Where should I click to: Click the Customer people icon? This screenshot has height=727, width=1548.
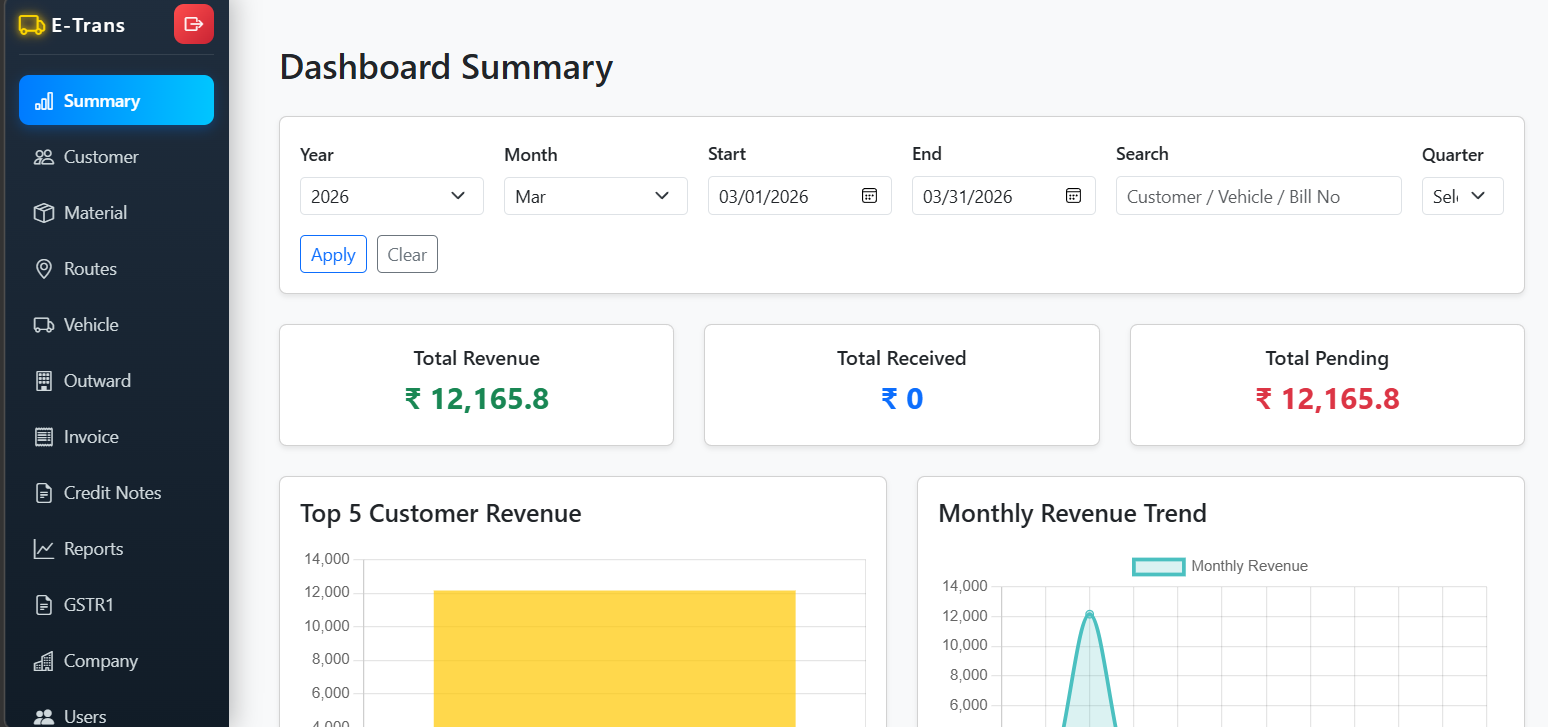[x=44, y=157]
